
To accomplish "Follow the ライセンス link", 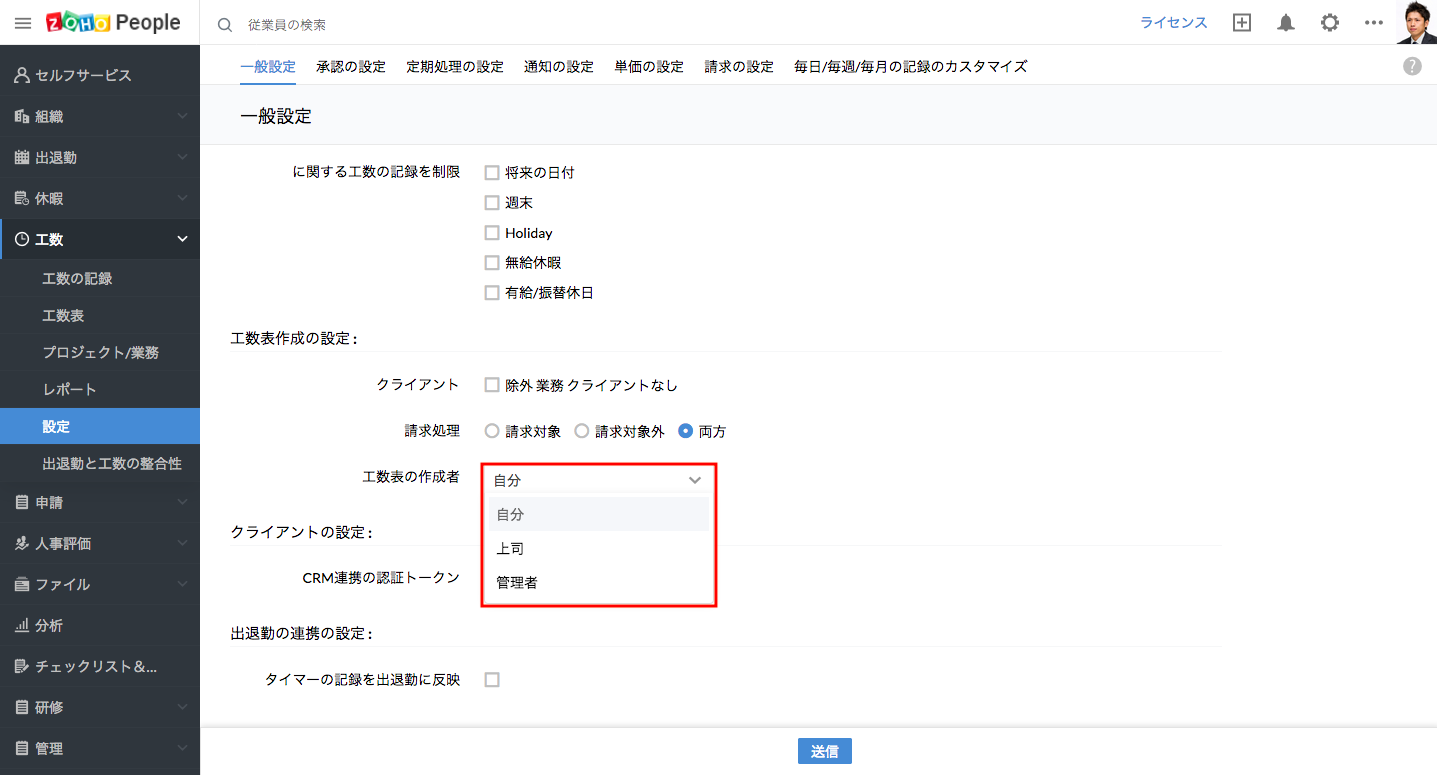I will click(x=1173, y=23).
